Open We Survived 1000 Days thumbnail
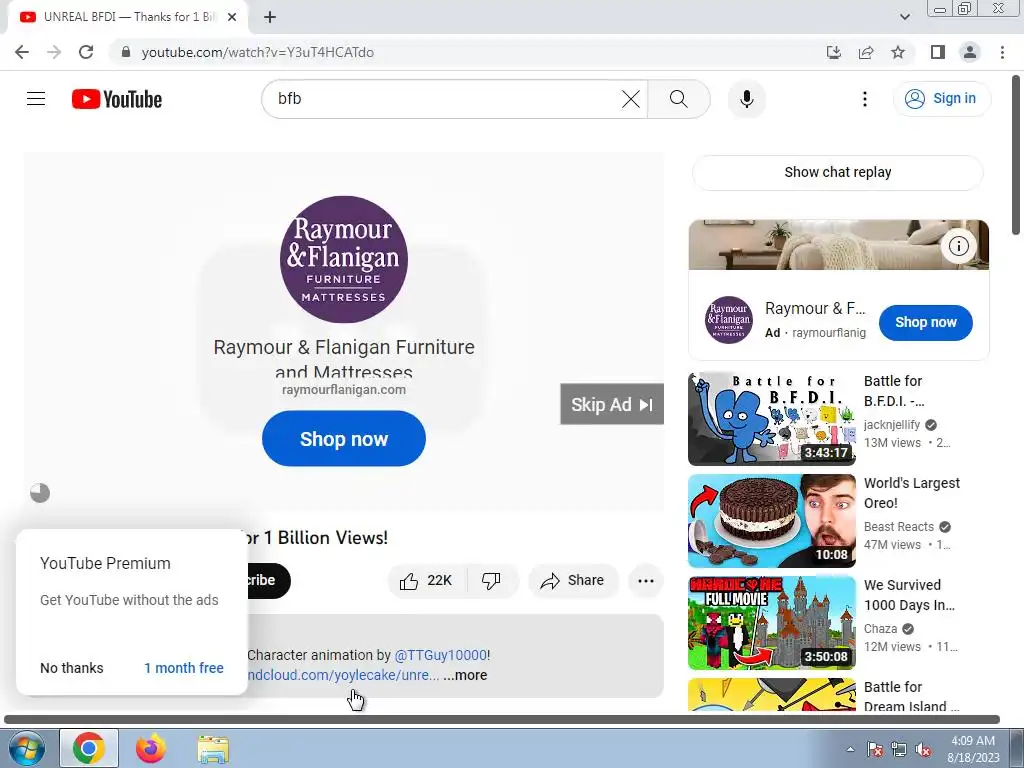 [771, 623]
